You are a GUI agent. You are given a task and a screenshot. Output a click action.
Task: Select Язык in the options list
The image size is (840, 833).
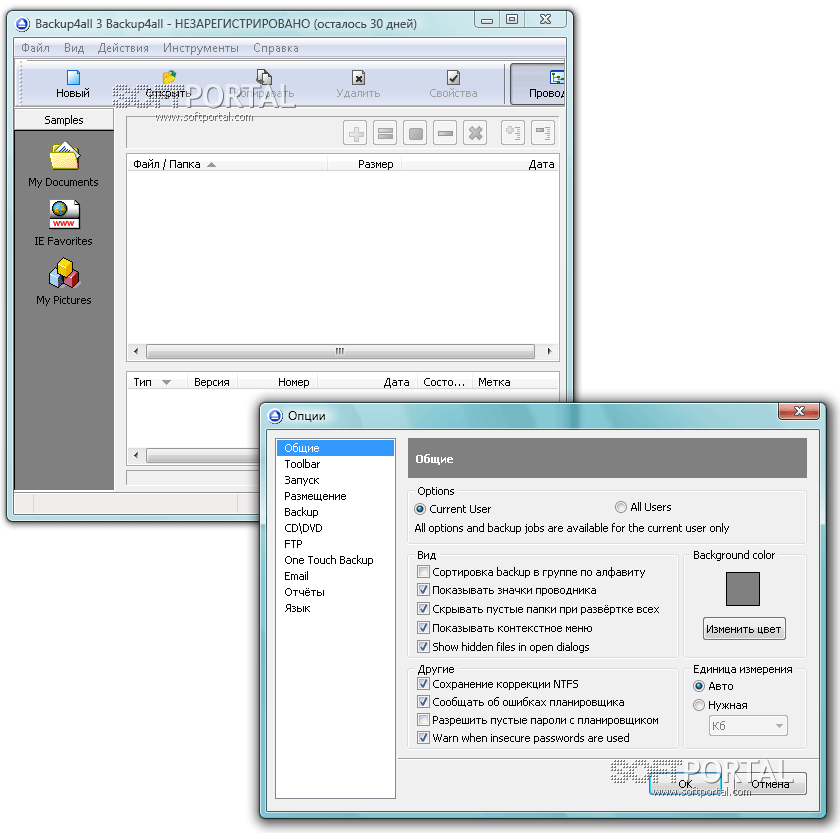click(335, 609)
